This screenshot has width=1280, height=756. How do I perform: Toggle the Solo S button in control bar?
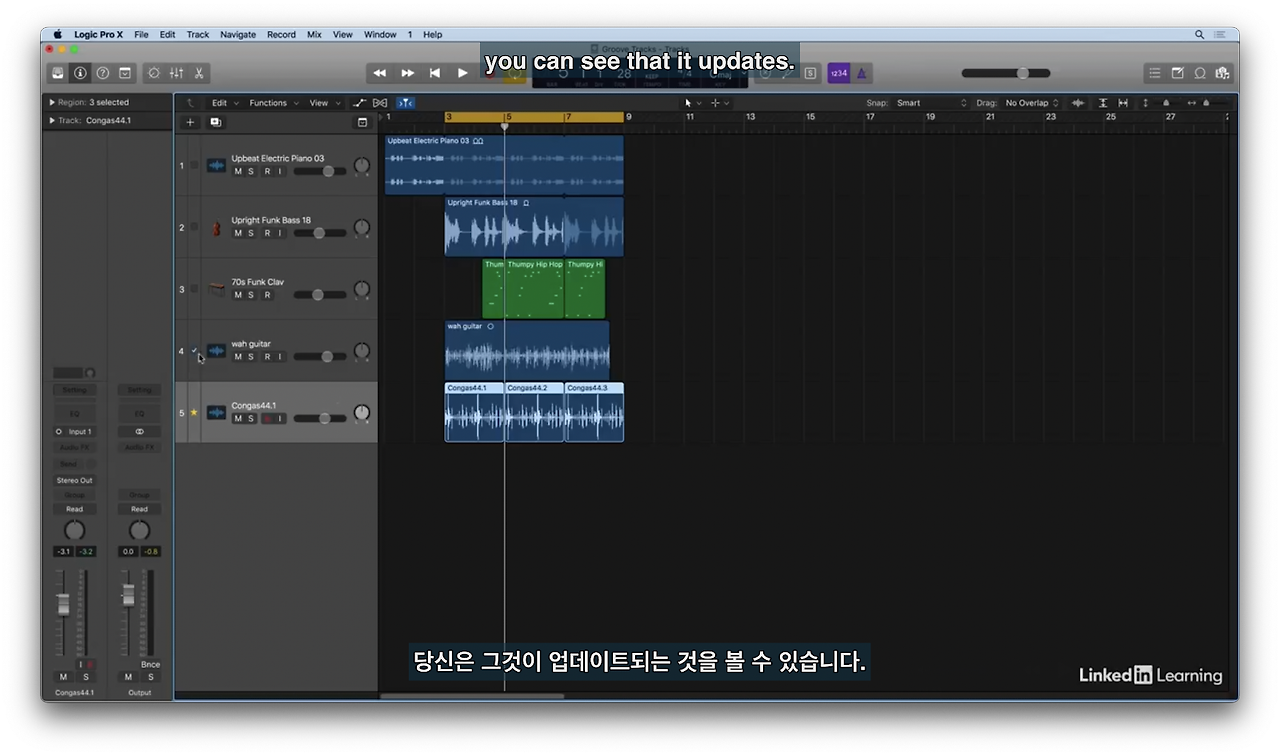coord(810,73)
